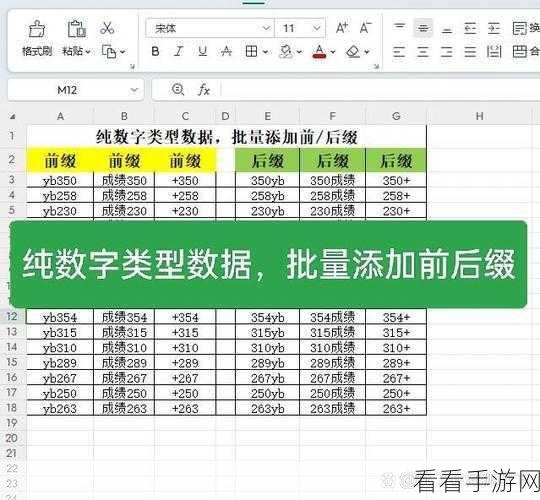Click into the formula bar input
This screenshot has height=500, width=540.
(380, 90)
